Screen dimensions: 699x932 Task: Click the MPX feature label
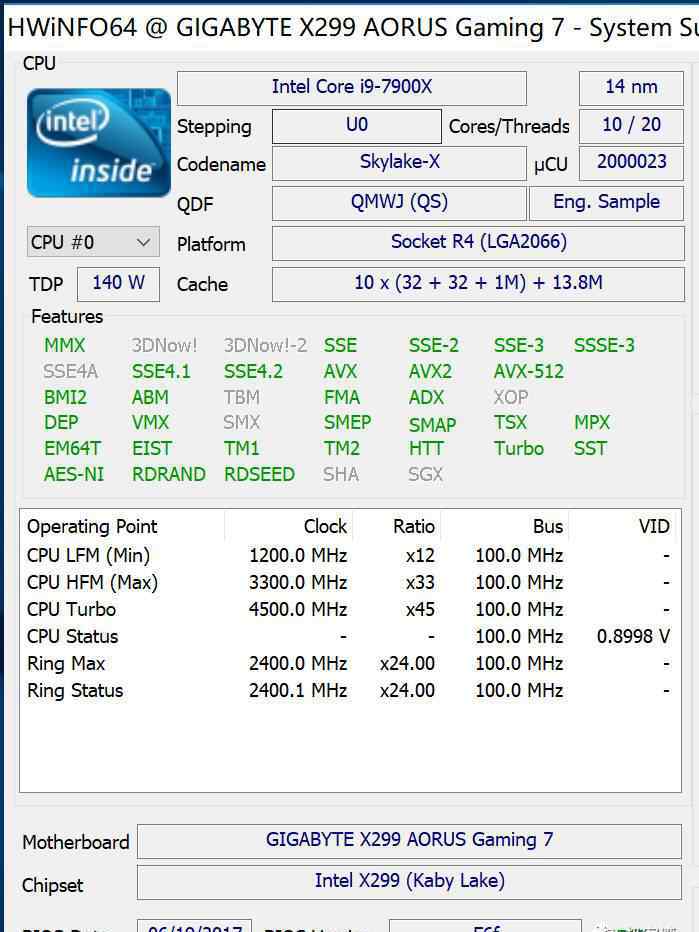pyautogui.click(x=591, y=423)
